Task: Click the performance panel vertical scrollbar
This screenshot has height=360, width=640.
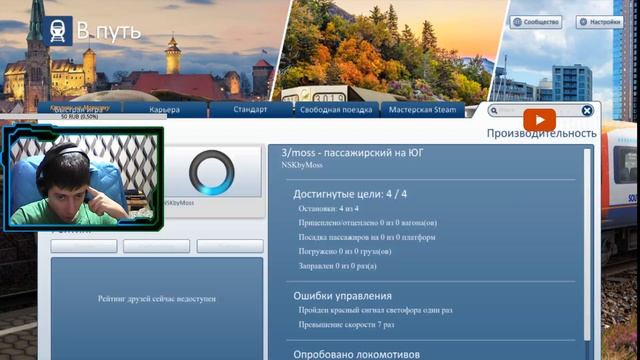Action: pyautogui.click(x=587, y=245)
